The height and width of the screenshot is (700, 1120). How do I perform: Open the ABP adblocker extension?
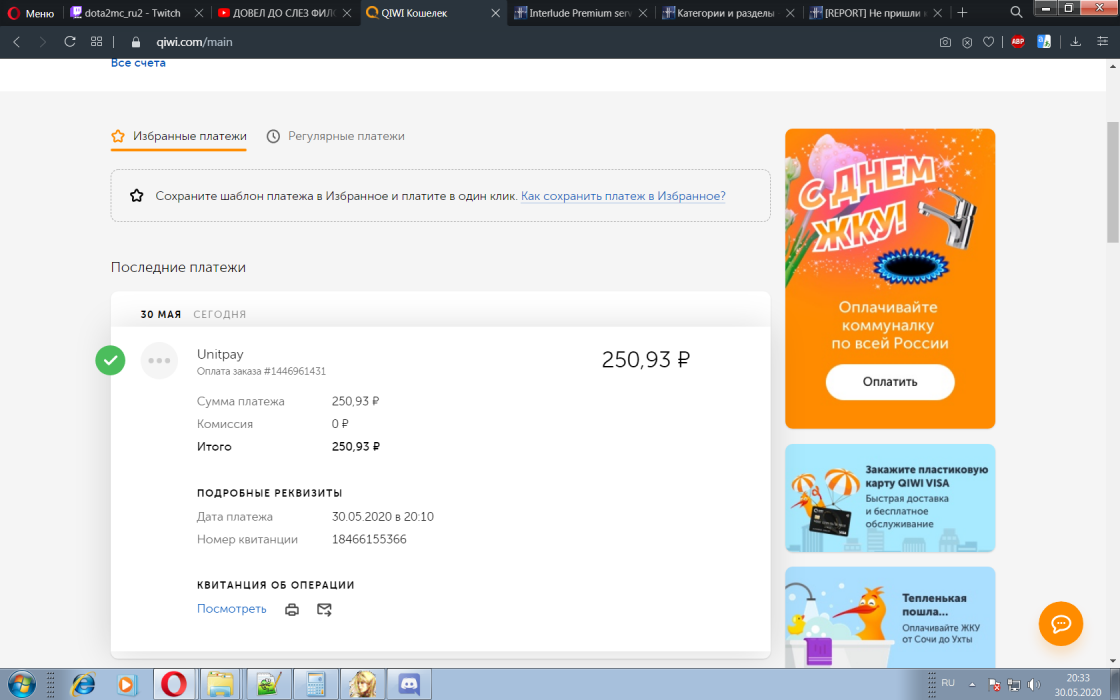[1017, 42]
